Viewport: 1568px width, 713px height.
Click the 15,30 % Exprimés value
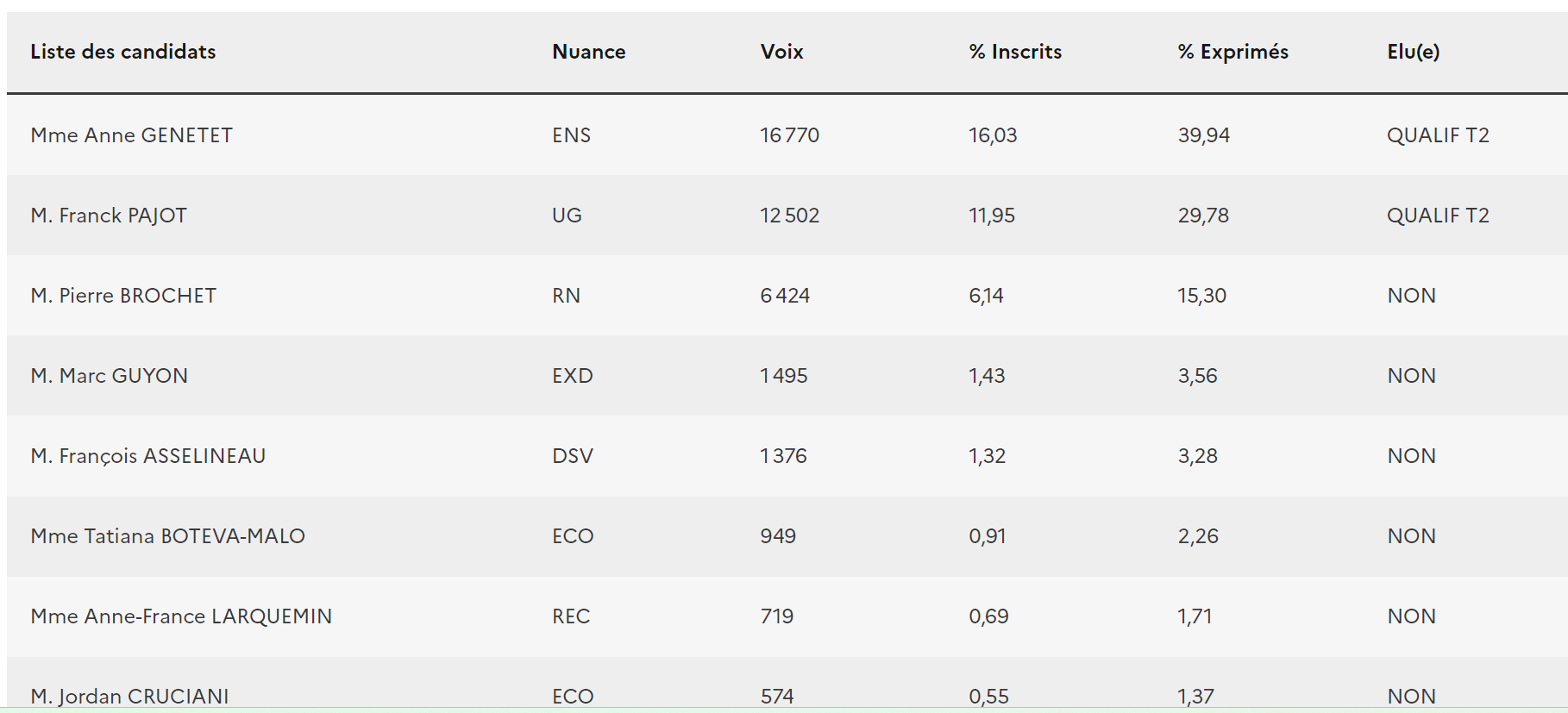[1201, 296]
